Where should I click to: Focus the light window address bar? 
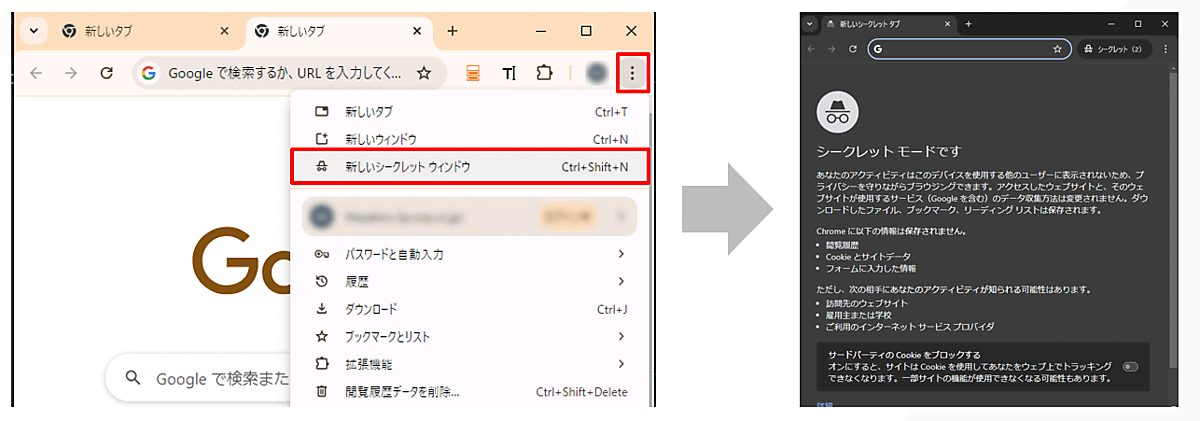coord(291,73)
